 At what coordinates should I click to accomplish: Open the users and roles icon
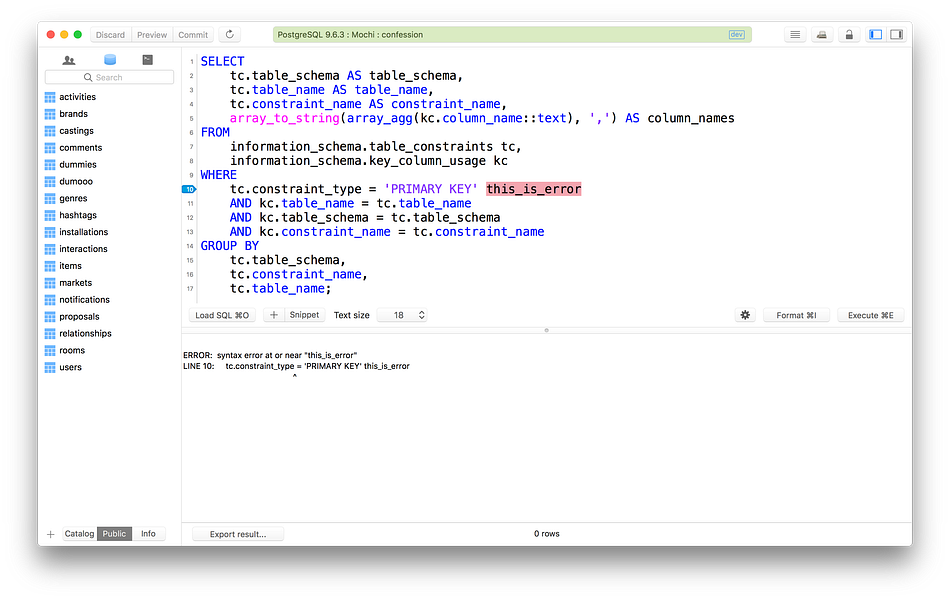68,60
